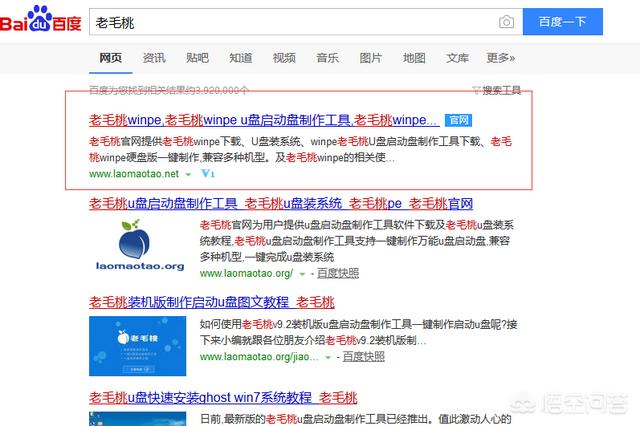640x426 pixels.
Task: Open 百度快照 for the www.laomaotao.org/ result
Action: pyautogui.click(x=338, y=273)
